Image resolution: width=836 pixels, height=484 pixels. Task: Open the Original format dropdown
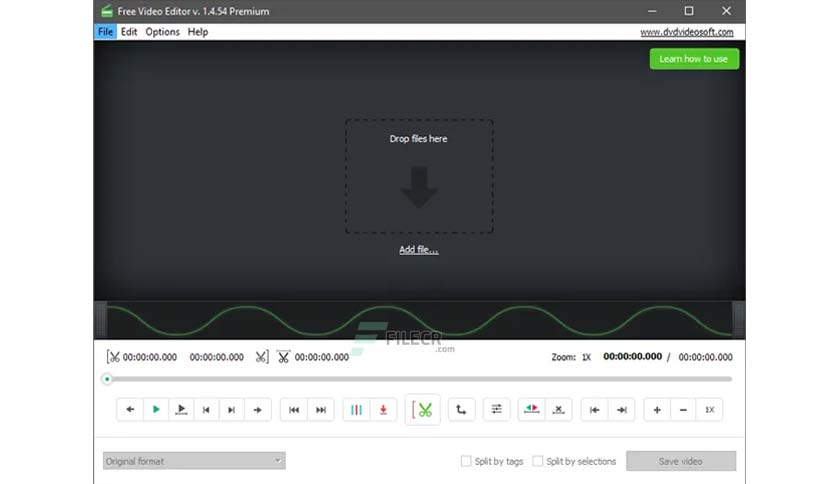194,461
